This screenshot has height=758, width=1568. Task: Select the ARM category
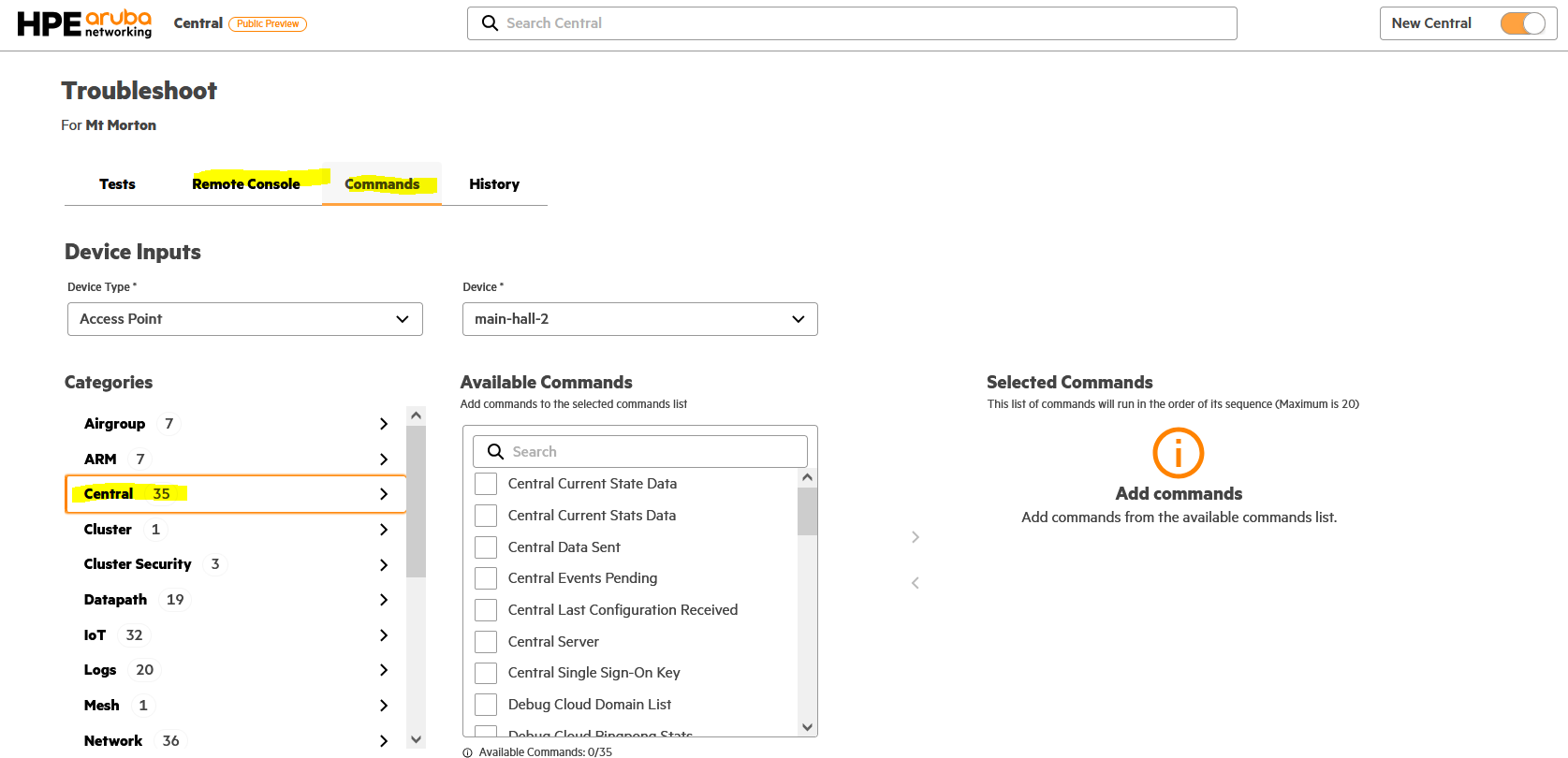(235, 459)
